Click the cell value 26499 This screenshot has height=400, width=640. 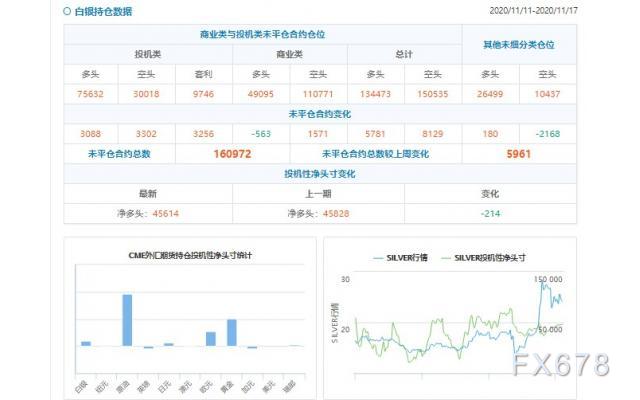[490, 94]
